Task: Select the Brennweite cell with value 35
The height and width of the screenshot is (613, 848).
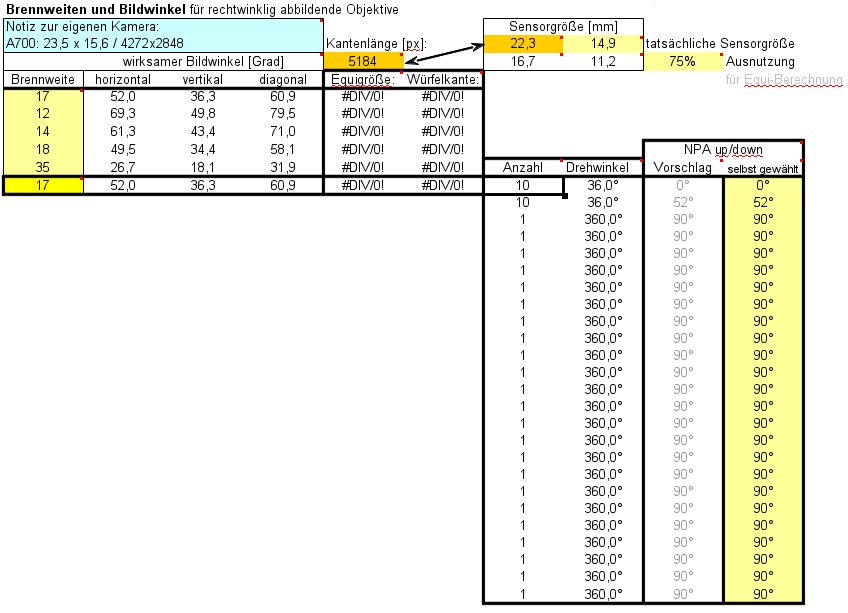Action: point(43,166)
